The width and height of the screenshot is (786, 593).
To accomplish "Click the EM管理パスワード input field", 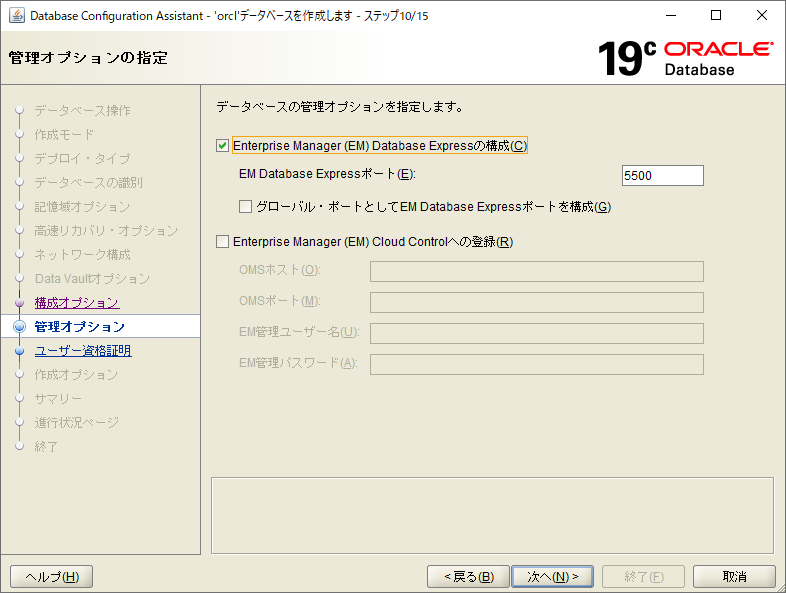I will [x=537, y=364].
